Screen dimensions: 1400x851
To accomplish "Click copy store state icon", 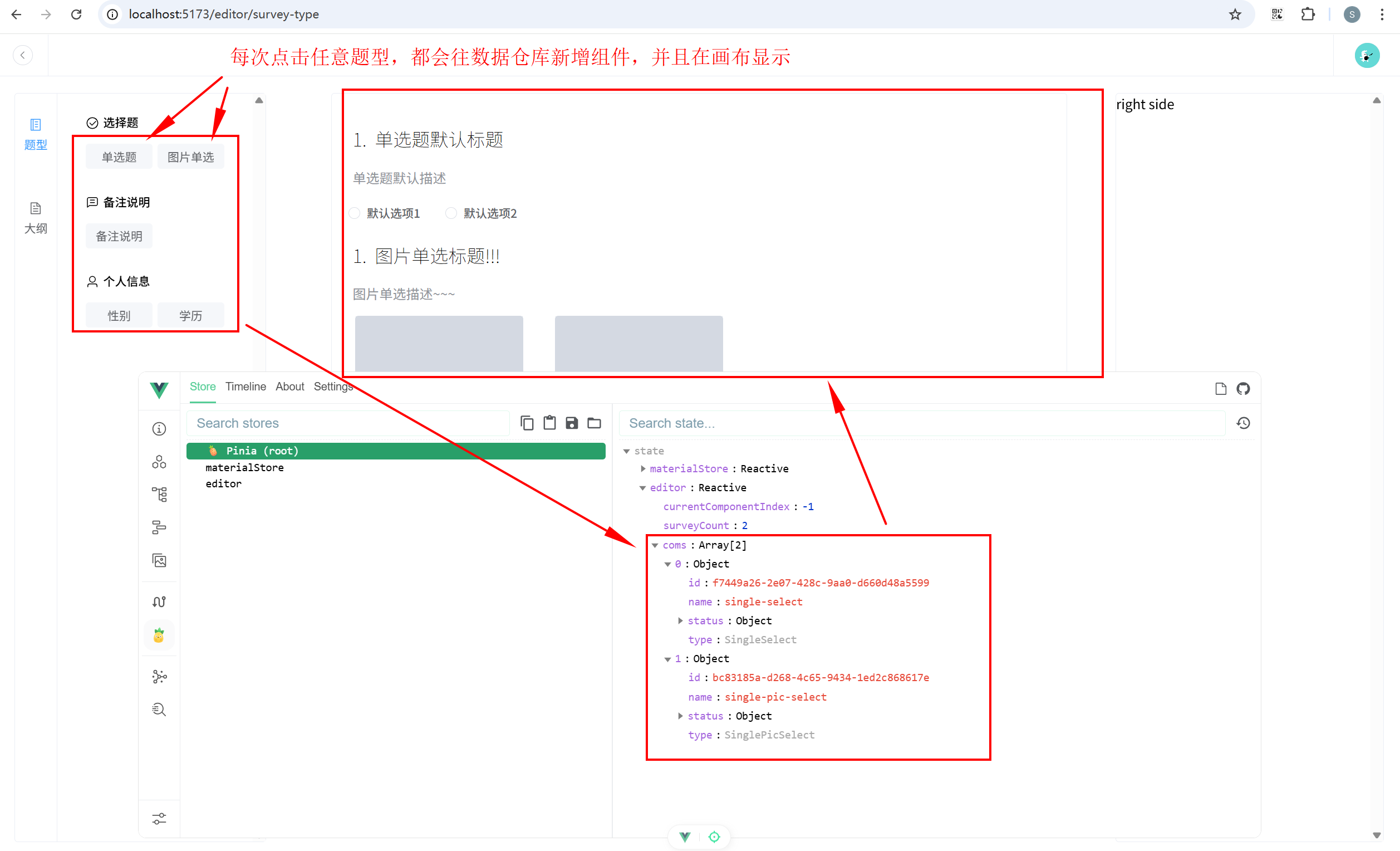I will [527, 423].
